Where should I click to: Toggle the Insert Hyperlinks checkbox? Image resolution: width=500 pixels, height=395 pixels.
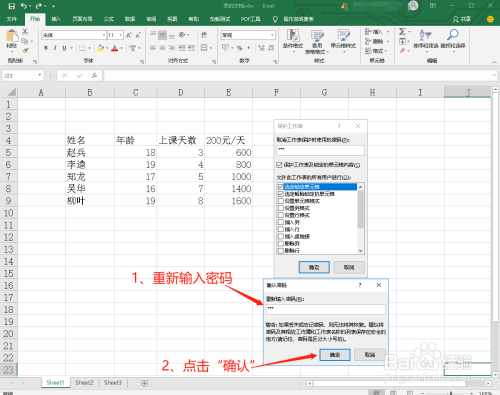pyautogui.click(x=281, y=236)
